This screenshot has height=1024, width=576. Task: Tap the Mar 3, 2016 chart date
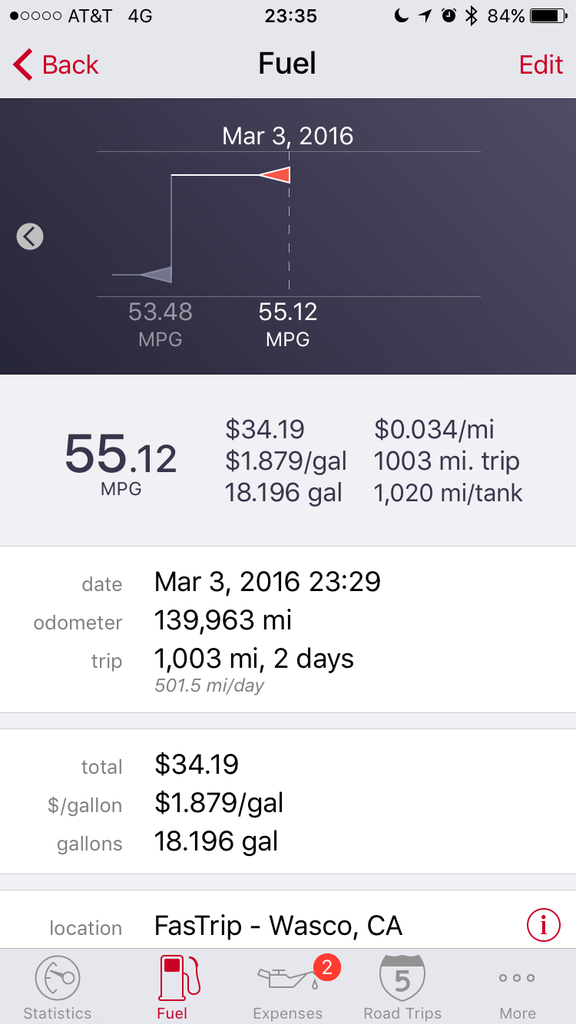287,136
